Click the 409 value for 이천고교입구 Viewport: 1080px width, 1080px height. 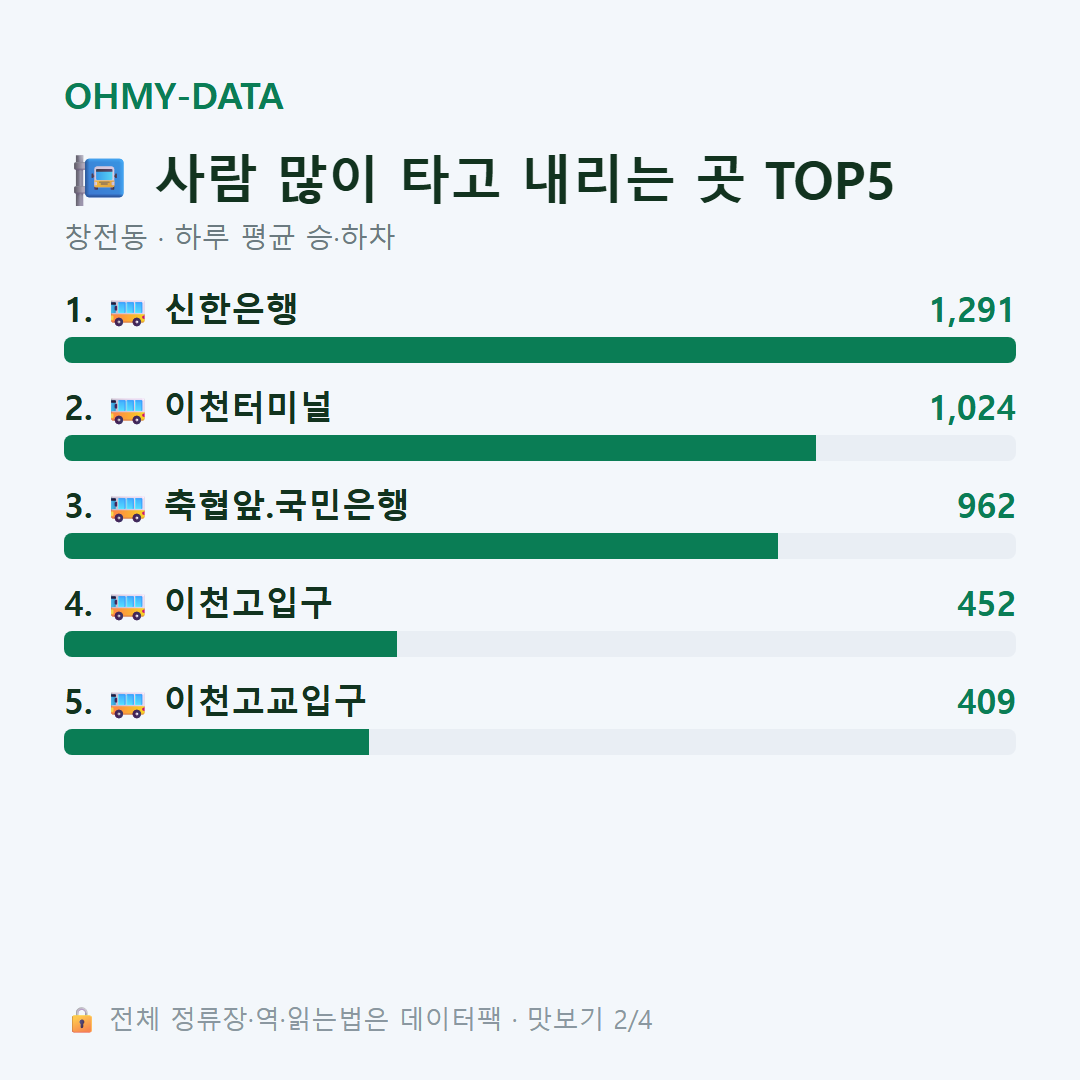click(x=986, y=702)
